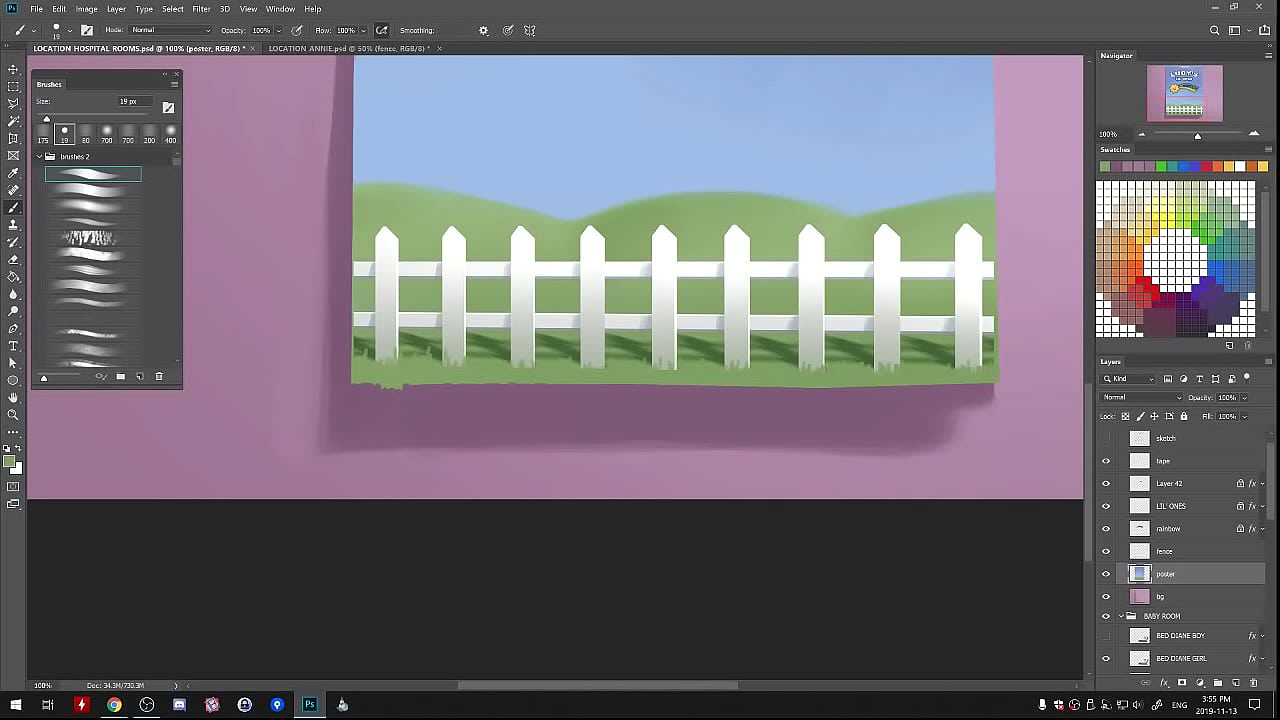Choose the Clone Stamp tool
The image size is (1280, 720).
pyautogui.click(x=13, y=225)
